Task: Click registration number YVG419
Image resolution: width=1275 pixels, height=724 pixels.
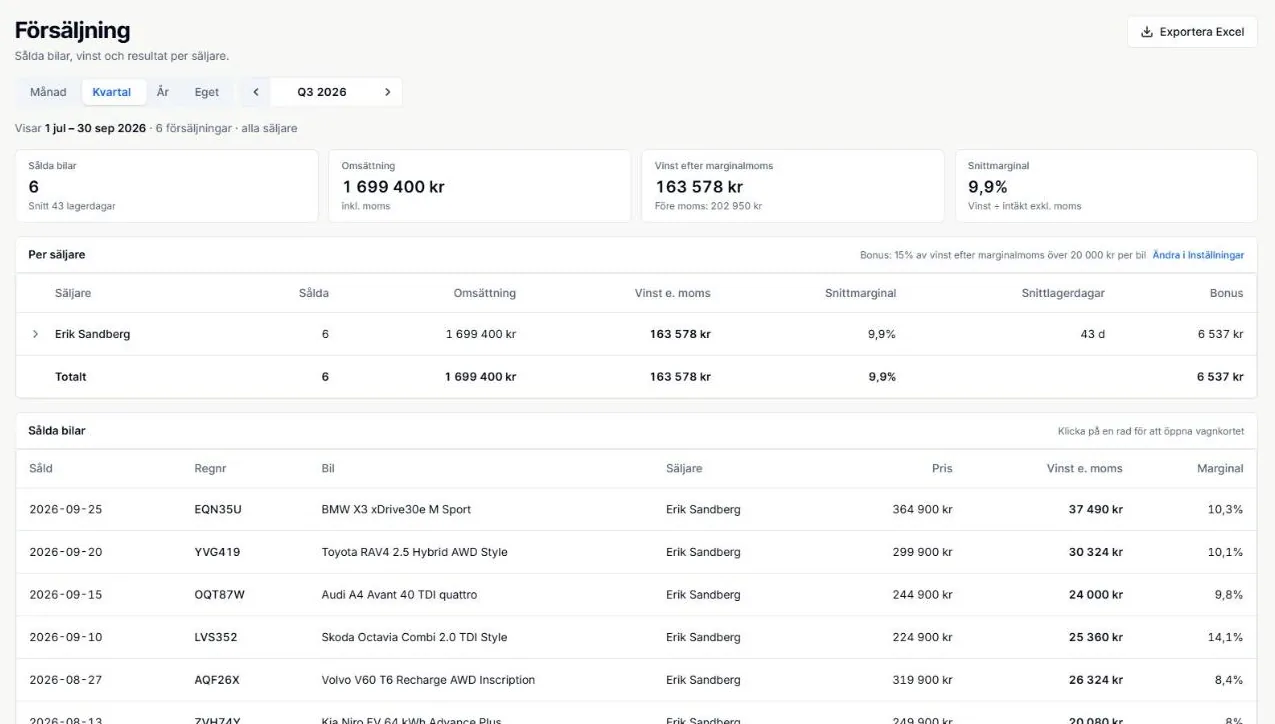Action: click(x=217, y=552)
